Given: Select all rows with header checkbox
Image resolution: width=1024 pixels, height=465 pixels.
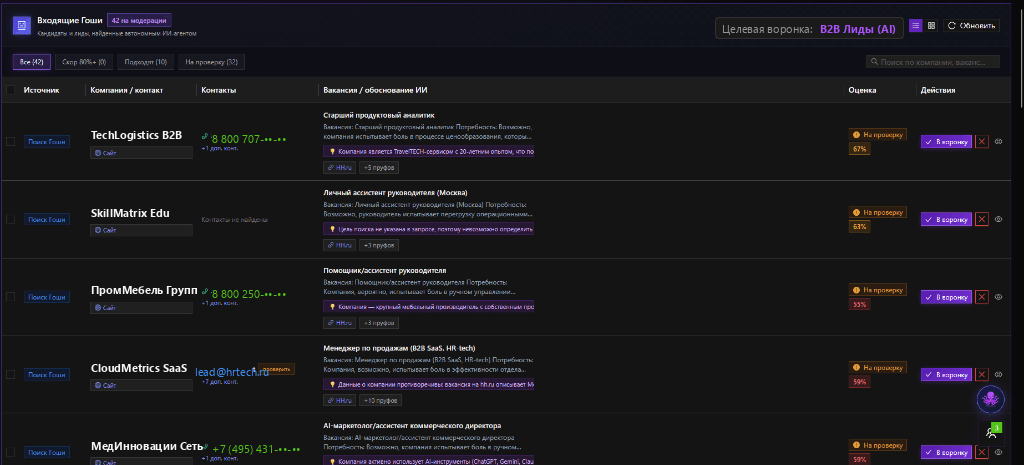Looking at the screenshot, I should [10, 90].
